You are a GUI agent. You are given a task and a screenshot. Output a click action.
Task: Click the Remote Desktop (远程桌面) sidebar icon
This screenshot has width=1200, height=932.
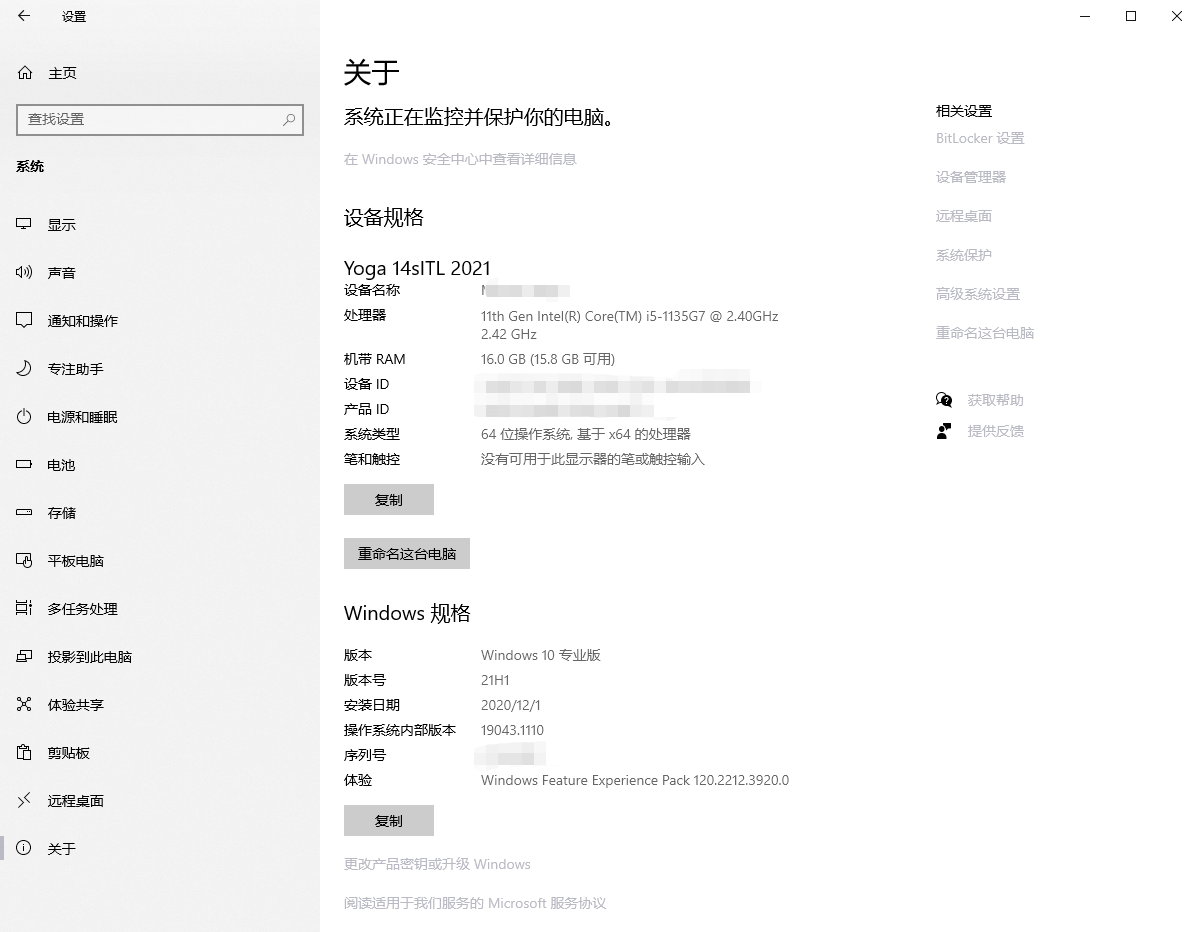(x=25, y=801)
